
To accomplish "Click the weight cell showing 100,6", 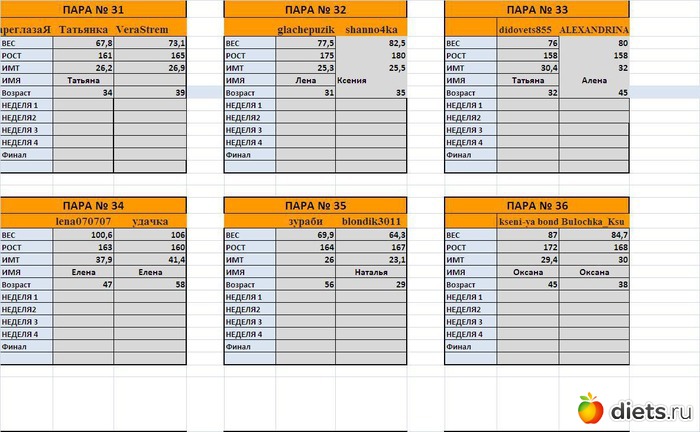I will 84,234.
